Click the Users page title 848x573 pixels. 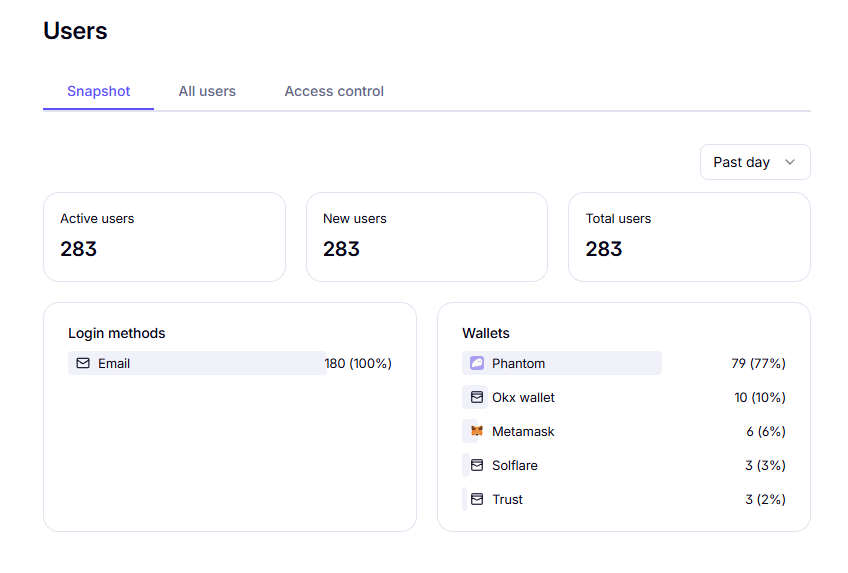pos(75,31)
